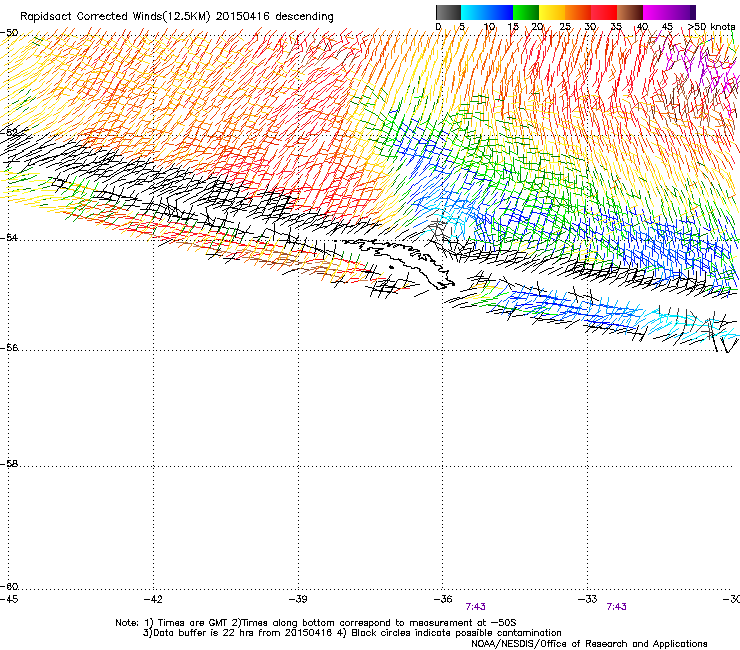
Task: Click the '-58' latitude axis label
Action: [x=9, y=464]
